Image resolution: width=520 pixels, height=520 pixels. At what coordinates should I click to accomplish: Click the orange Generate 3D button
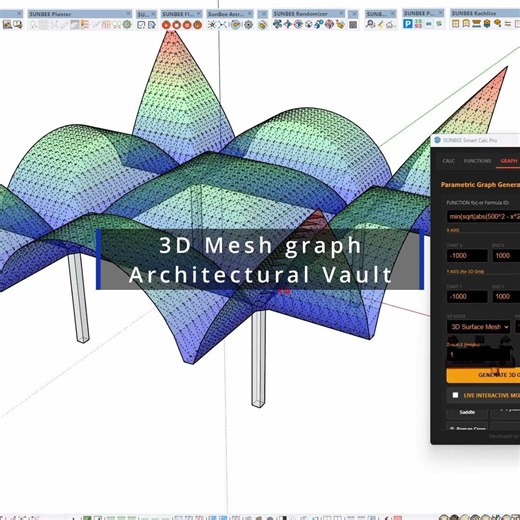[483, 375]
